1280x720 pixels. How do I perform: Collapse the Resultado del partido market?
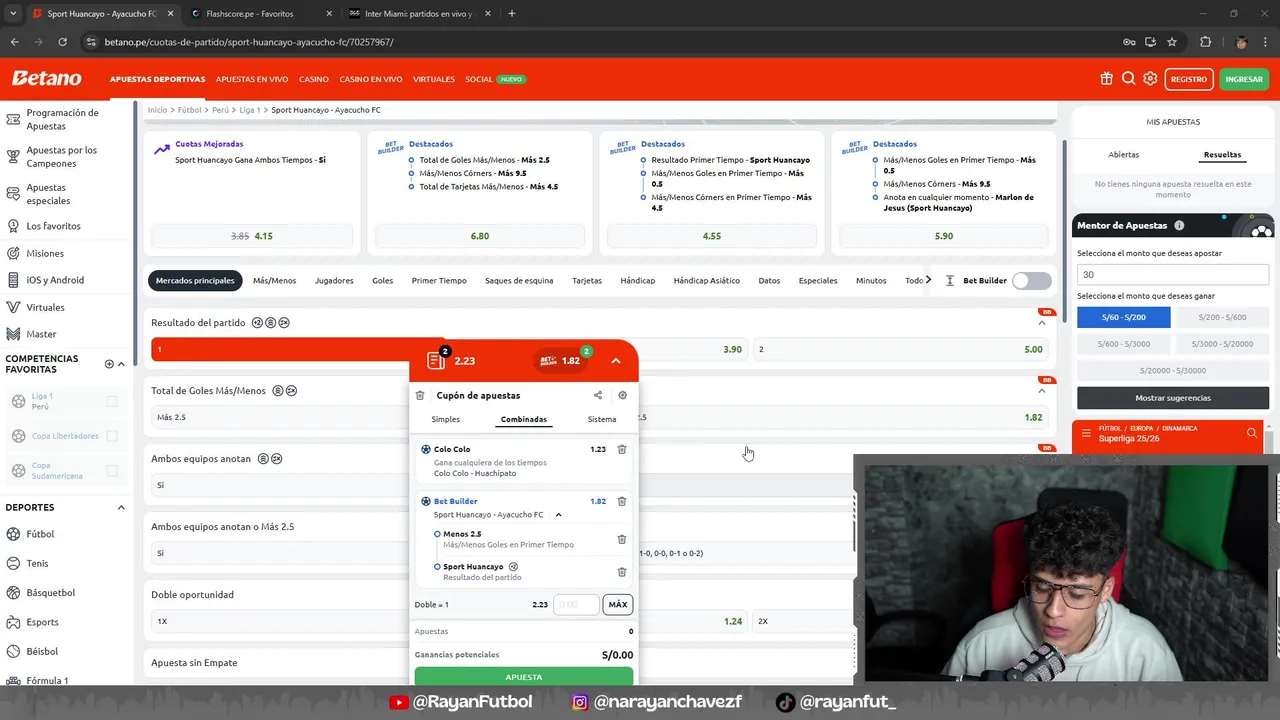(1042, 323)
